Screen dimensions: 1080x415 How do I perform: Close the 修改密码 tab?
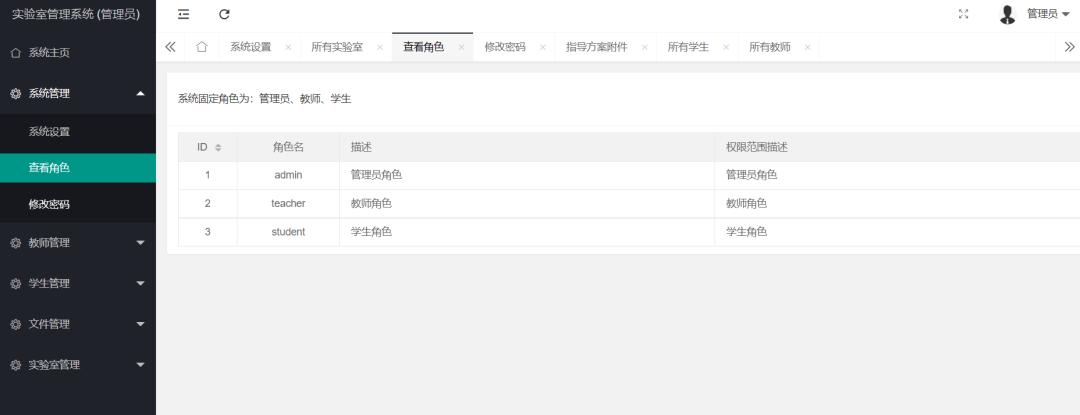[542, 47]
